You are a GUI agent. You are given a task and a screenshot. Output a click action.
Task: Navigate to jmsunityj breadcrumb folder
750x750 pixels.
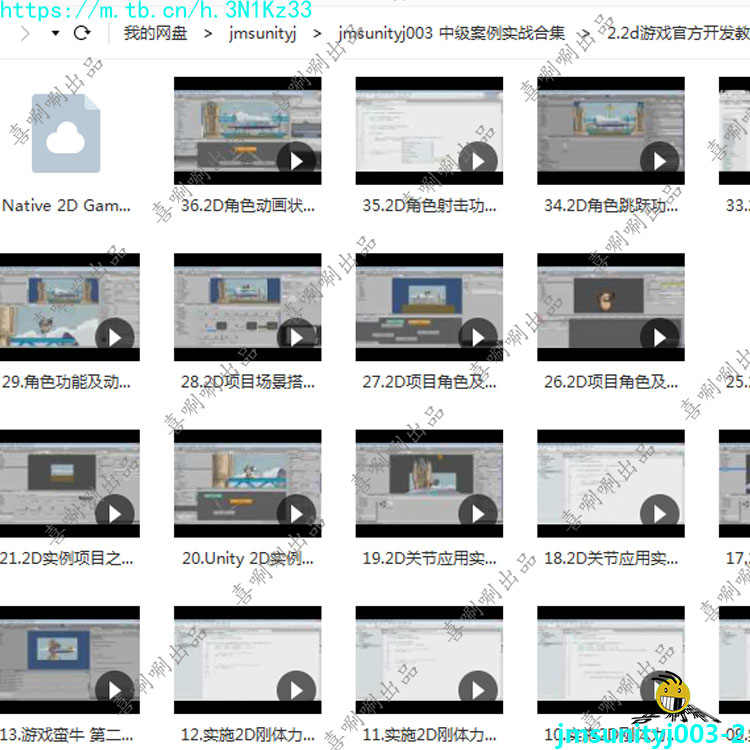262,34
